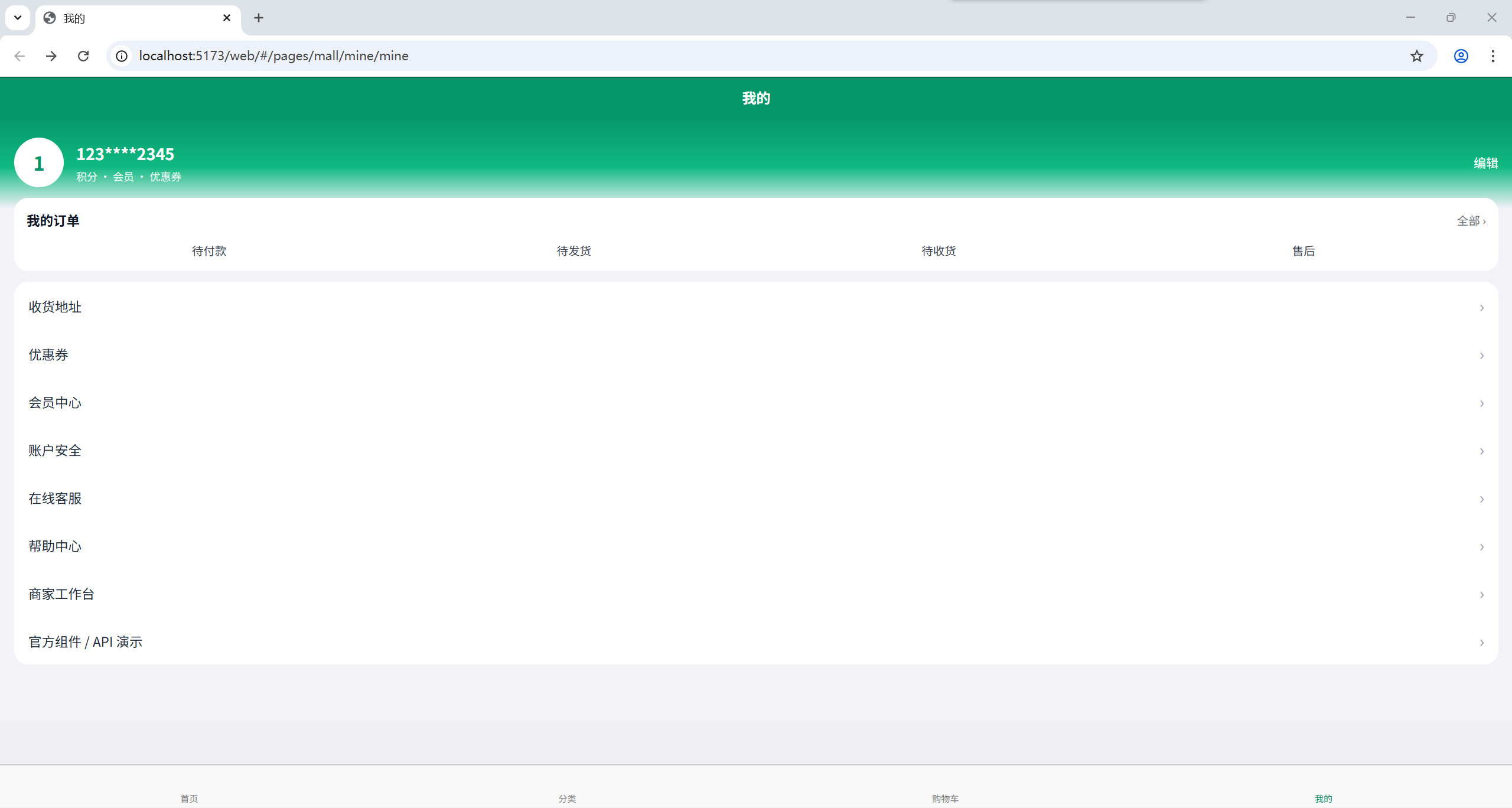Viewport: 1512px width, 808px height.
Task: Expand 会员中心 using its right chevron
Action: [1481, 403]
